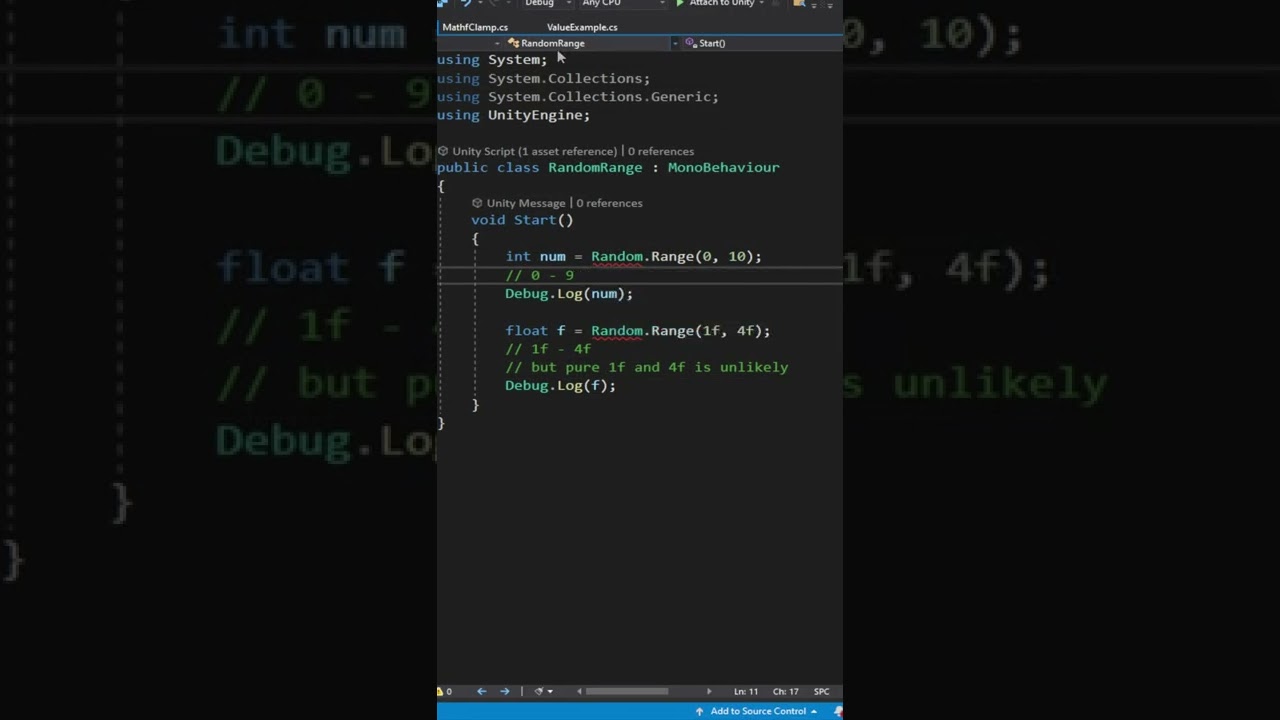Click the 'int num' declaration
Viewport: 1280px width, 720px height.
click(535, 257)
